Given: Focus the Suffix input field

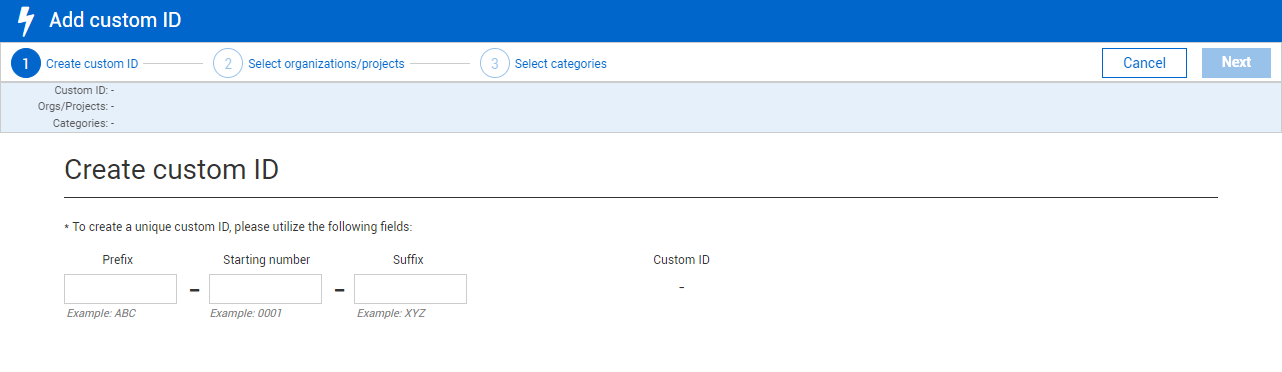Looking at the screenshot, I should coord(410,289).
